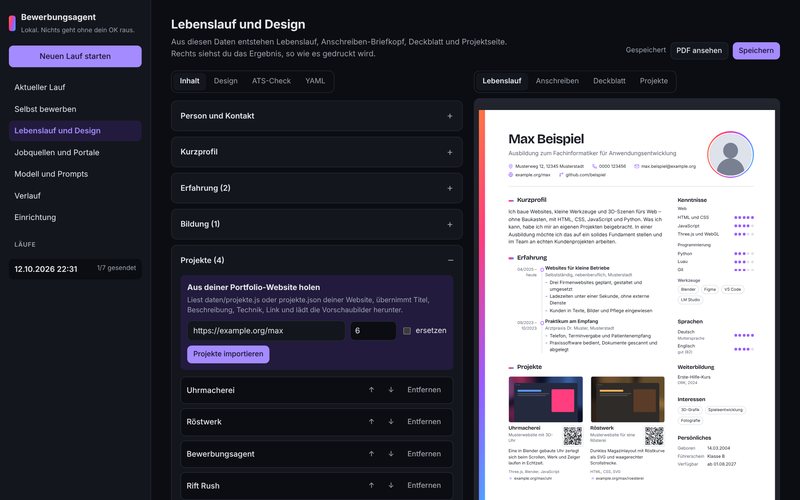
Task: Click the Röstwerk project thumbnail in preview
Action: tap(628, 399)
